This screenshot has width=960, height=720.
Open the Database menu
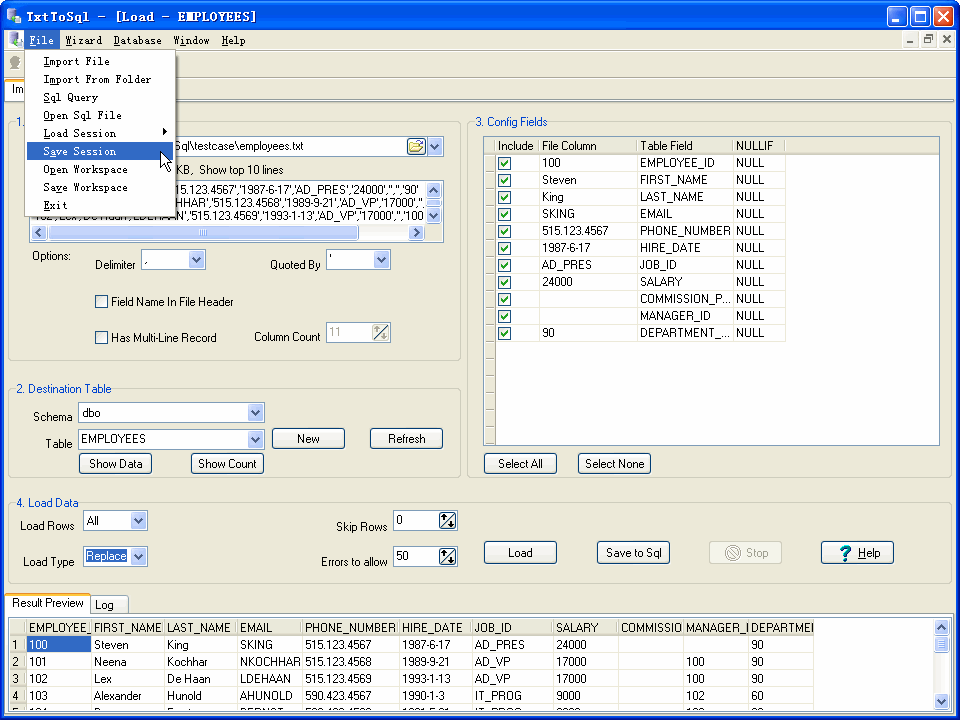(138, 40)
